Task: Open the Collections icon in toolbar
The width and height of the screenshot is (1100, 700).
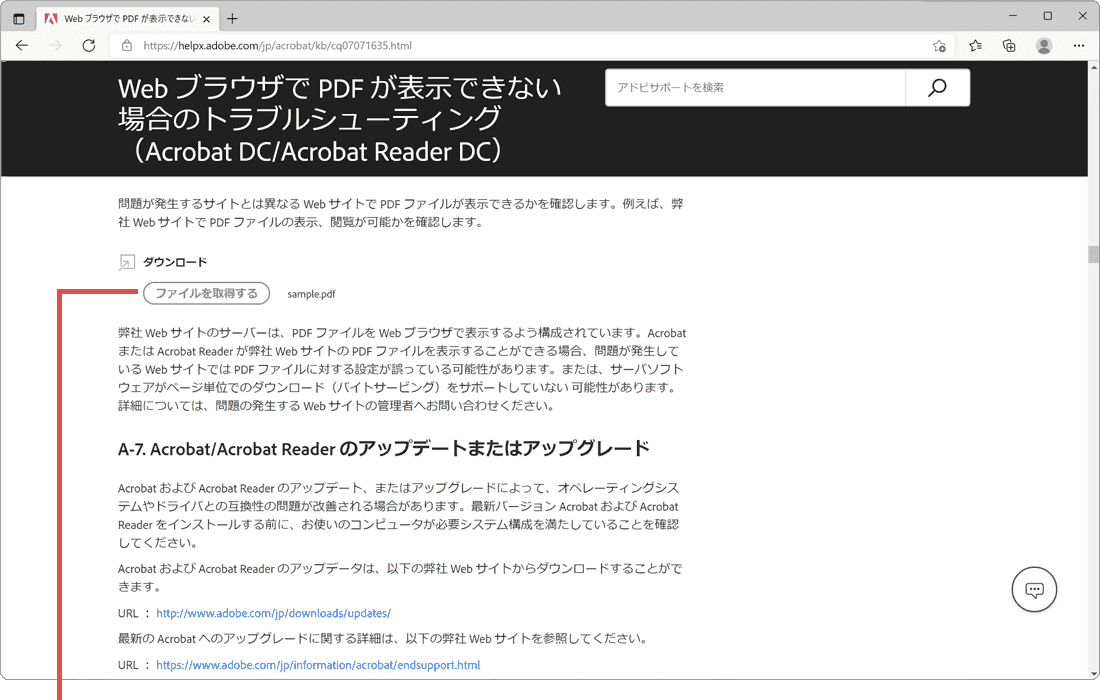Action: pos(1009,46)
